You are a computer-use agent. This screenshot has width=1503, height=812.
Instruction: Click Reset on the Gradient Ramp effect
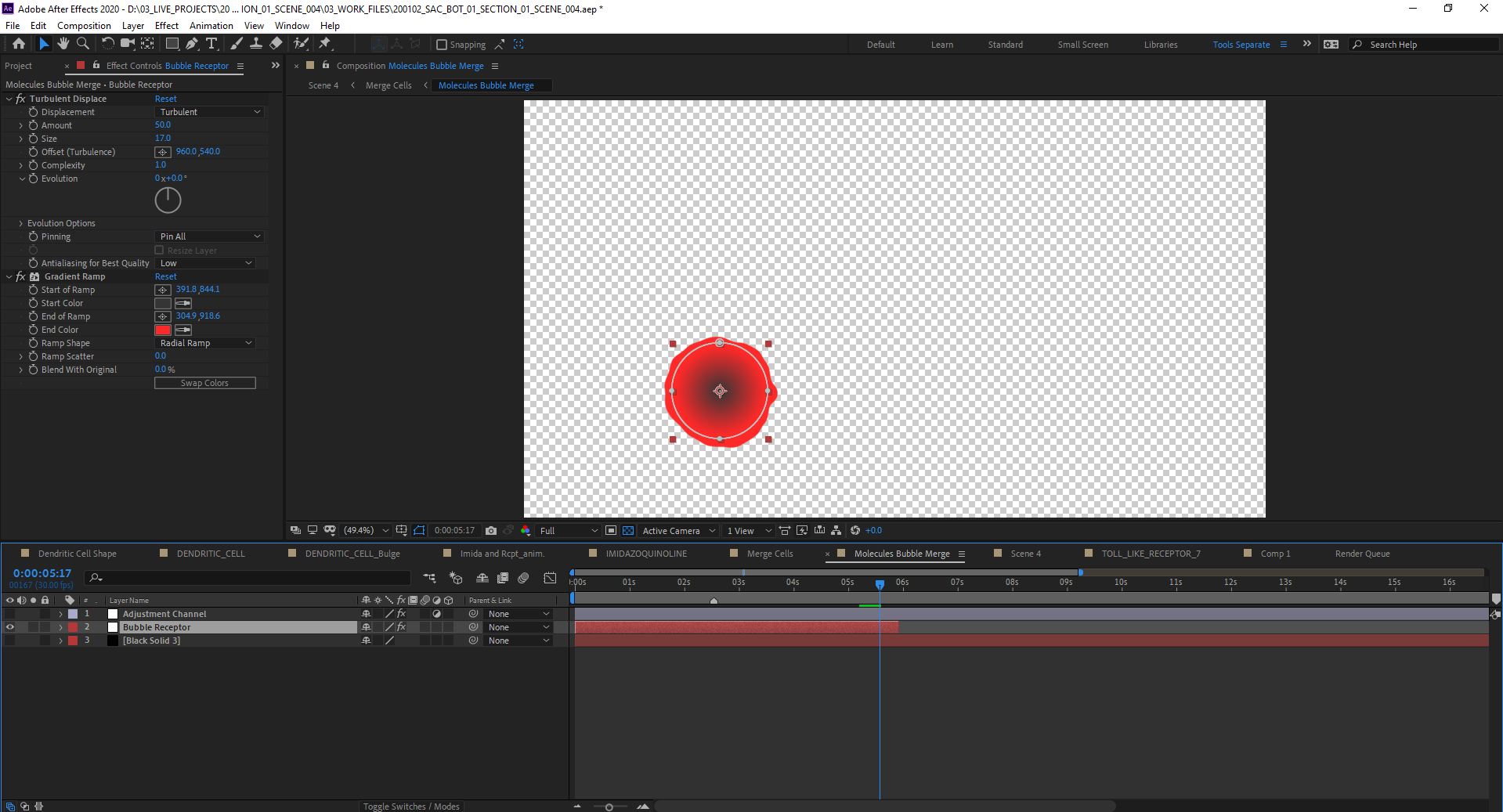[x=165, y=276]
